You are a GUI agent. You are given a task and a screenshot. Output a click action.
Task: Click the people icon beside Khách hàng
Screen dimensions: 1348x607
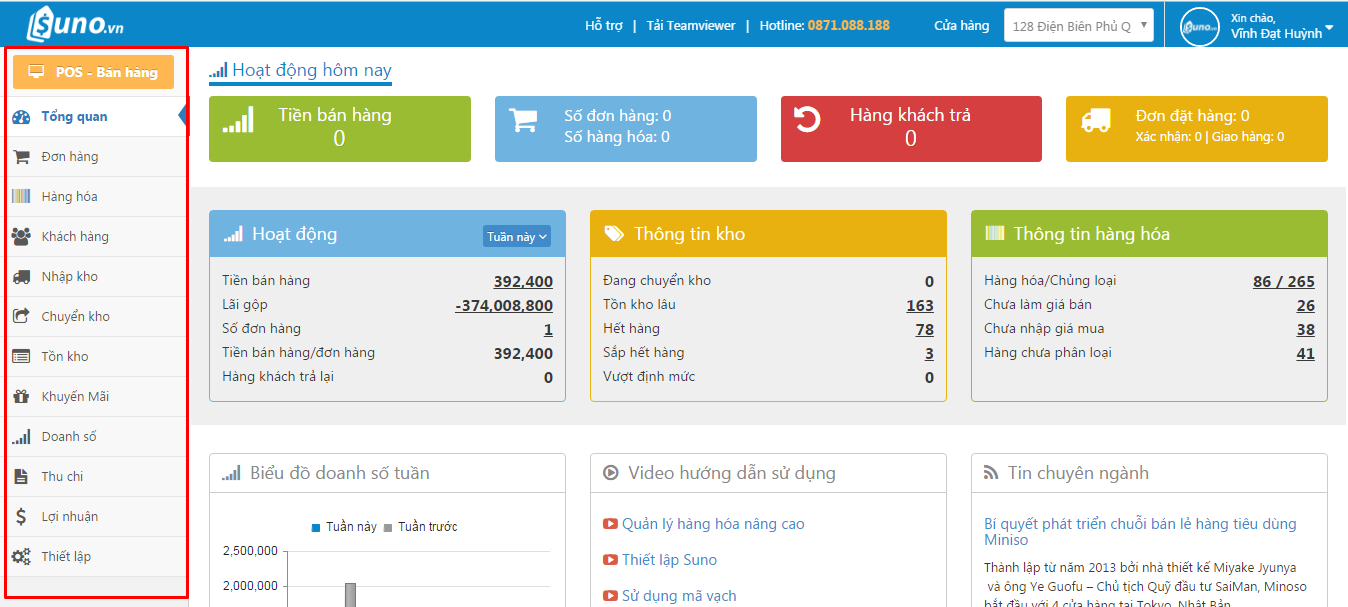pos(21,237)
